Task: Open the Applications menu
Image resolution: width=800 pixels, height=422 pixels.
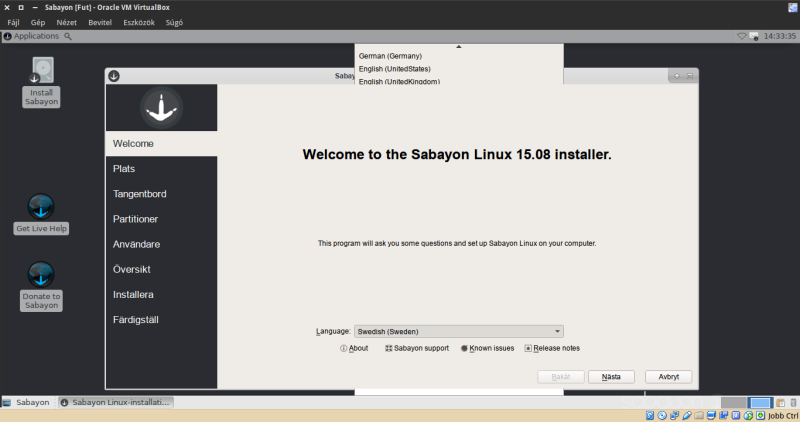Action: coord(31,36)
